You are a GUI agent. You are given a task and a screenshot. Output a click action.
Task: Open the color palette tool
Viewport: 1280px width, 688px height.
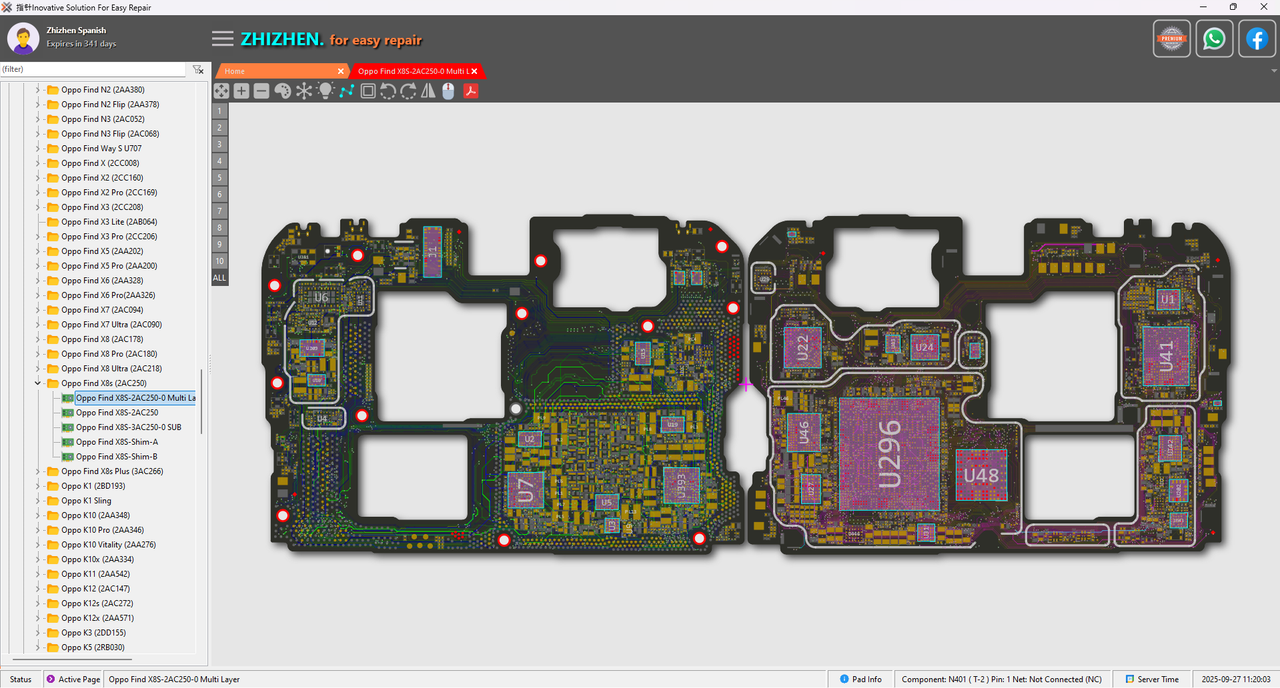click(282, 91)
